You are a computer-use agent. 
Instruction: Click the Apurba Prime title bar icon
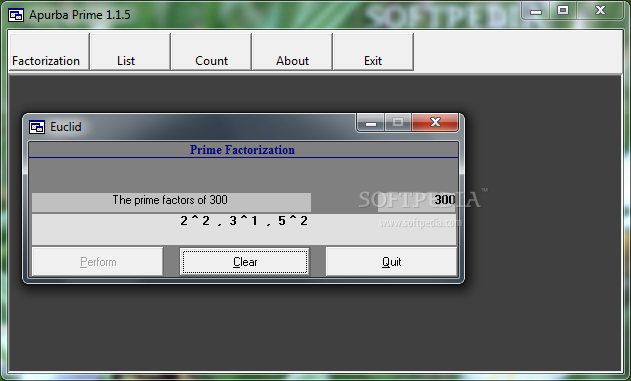(x=16, y=15)
